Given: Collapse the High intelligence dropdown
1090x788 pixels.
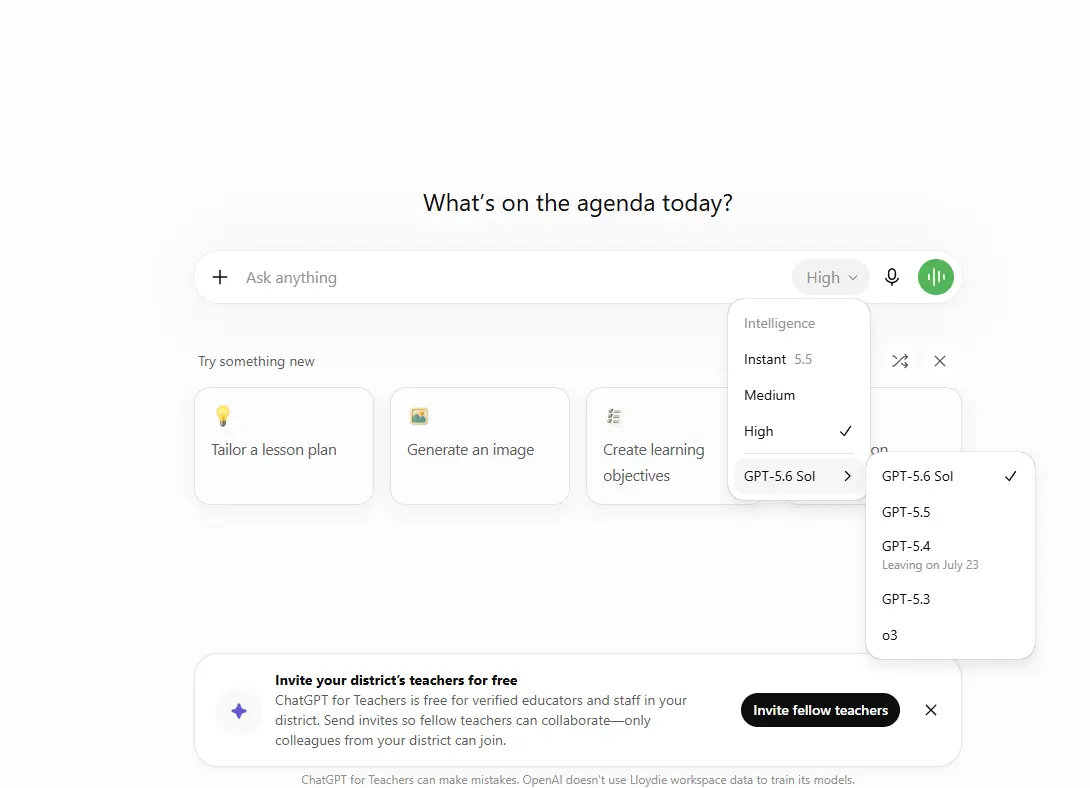Looking at the screenshot, I should (x=831, y=277).
